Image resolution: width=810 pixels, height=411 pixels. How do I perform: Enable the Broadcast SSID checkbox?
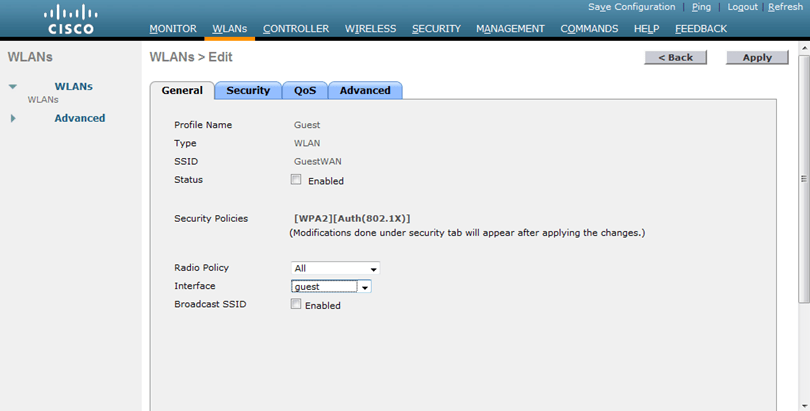point(296,305)
